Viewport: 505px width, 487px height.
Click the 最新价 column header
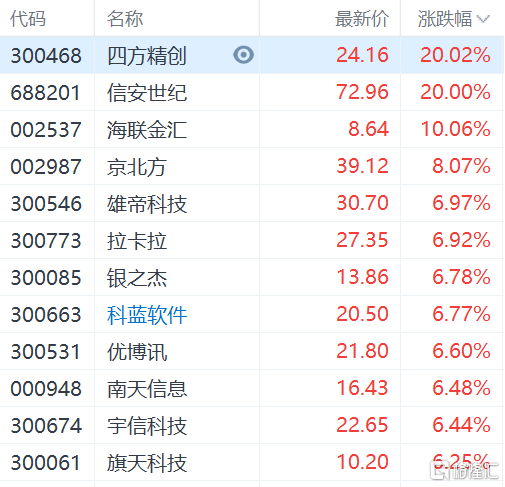pos(362,19)
